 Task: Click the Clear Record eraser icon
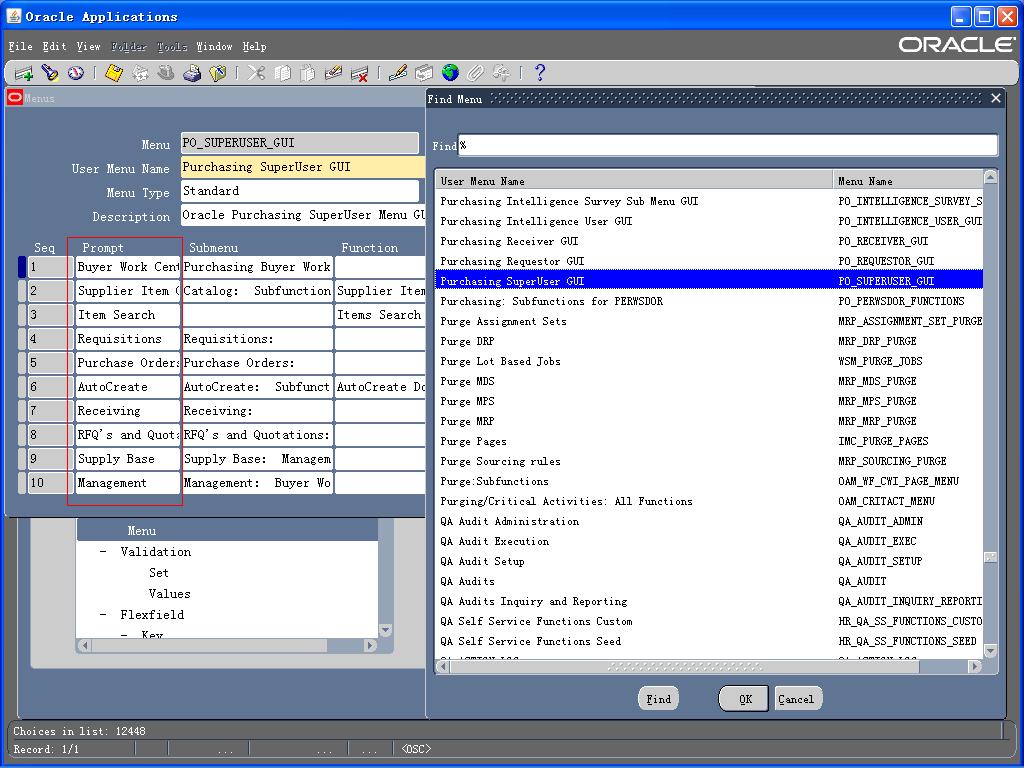coord(333,73)
